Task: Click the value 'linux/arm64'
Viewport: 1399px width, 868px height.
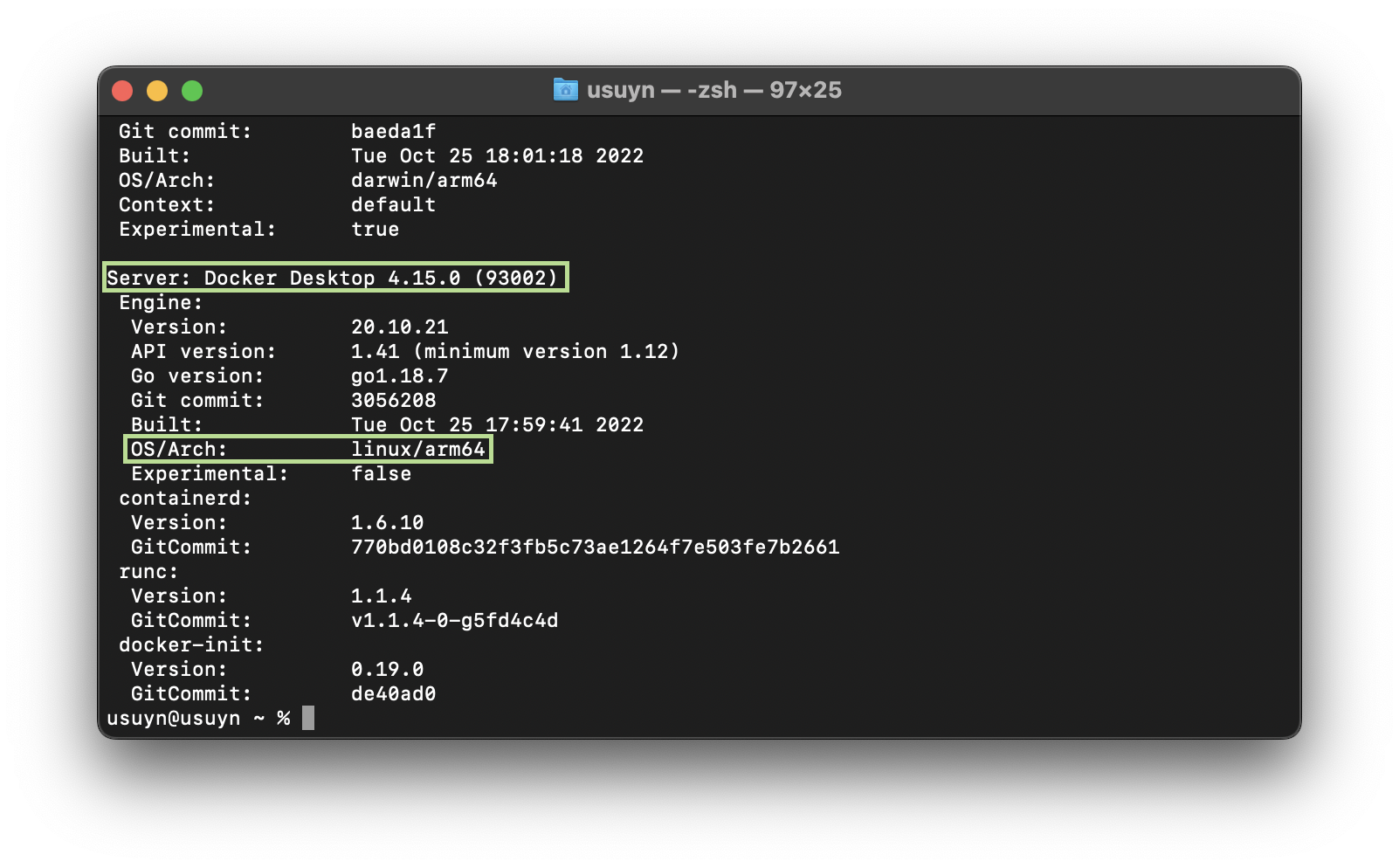Action: [x=417, y=449]
